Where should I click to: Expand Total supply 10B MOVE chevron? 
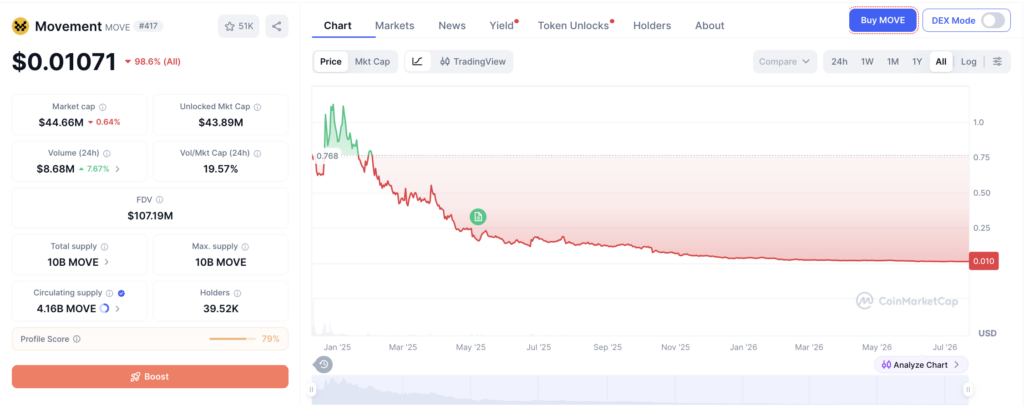[x=107, y=262]
